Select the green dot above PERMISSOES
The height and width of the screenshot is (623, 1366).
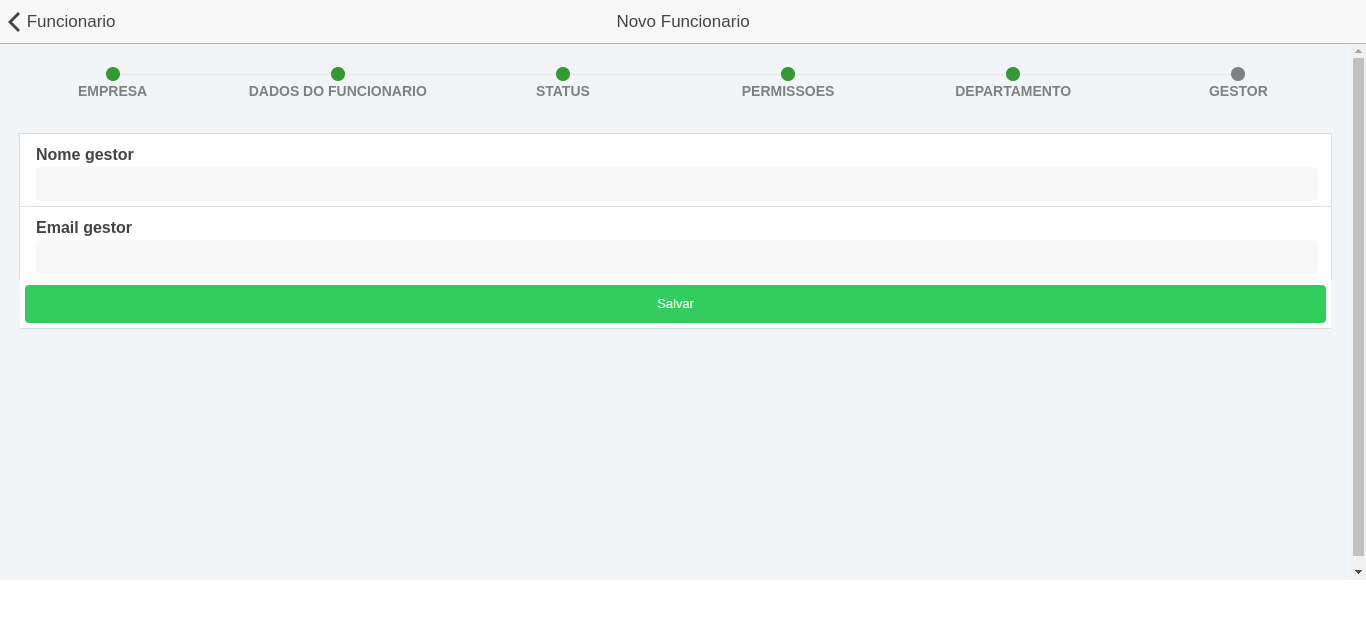pyautogui.click(x=788, y=74)
